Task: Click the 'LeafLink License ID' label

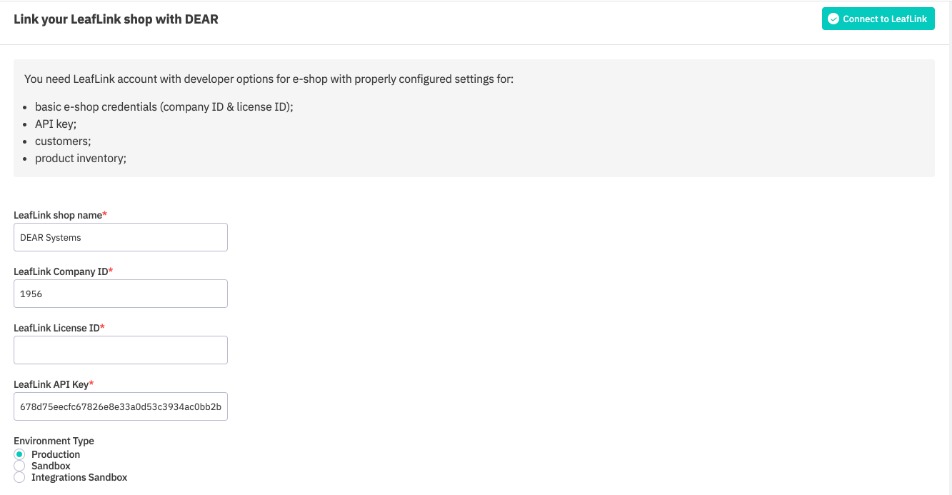Action: pyautogui.click(x=58, y=328)
